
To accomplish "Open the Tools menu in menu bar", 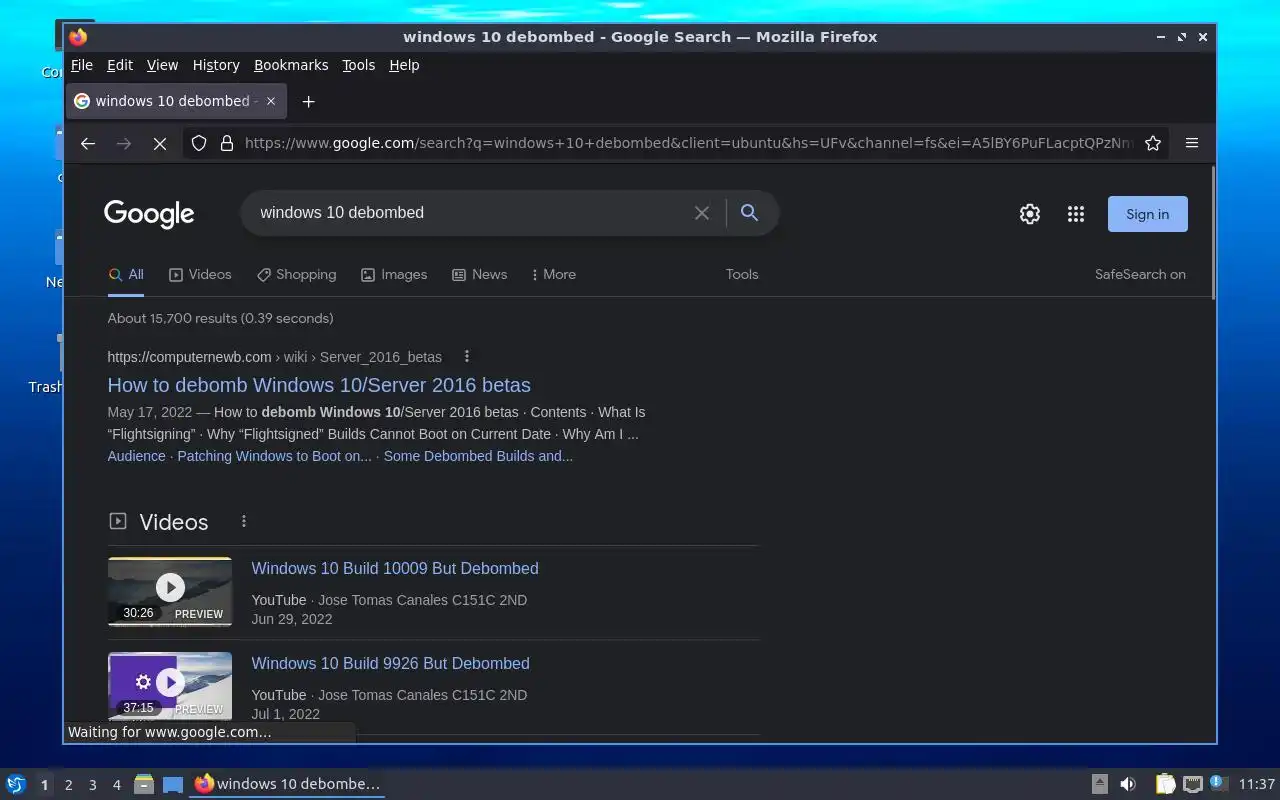I will (358, 65).
